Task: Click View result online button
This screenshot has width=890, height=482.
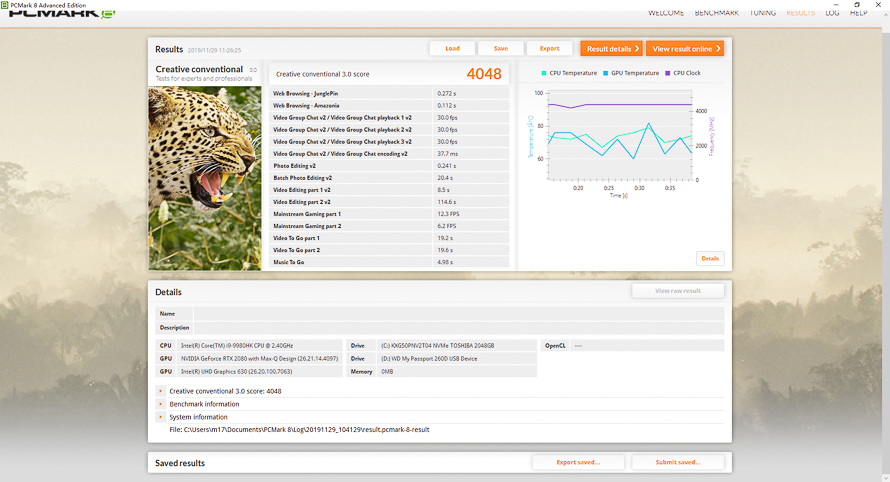Action: [685, 48]
